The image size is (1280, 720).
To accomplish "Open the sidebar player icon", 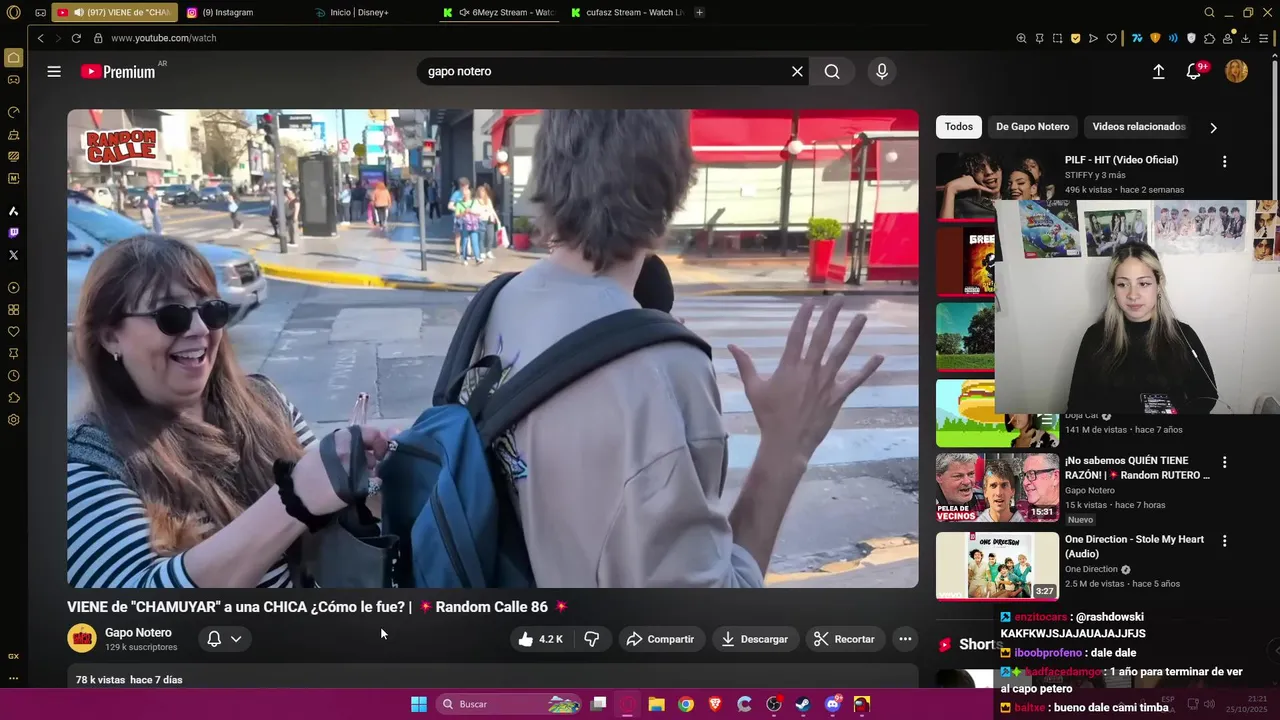I will click(x=13, y=288).
